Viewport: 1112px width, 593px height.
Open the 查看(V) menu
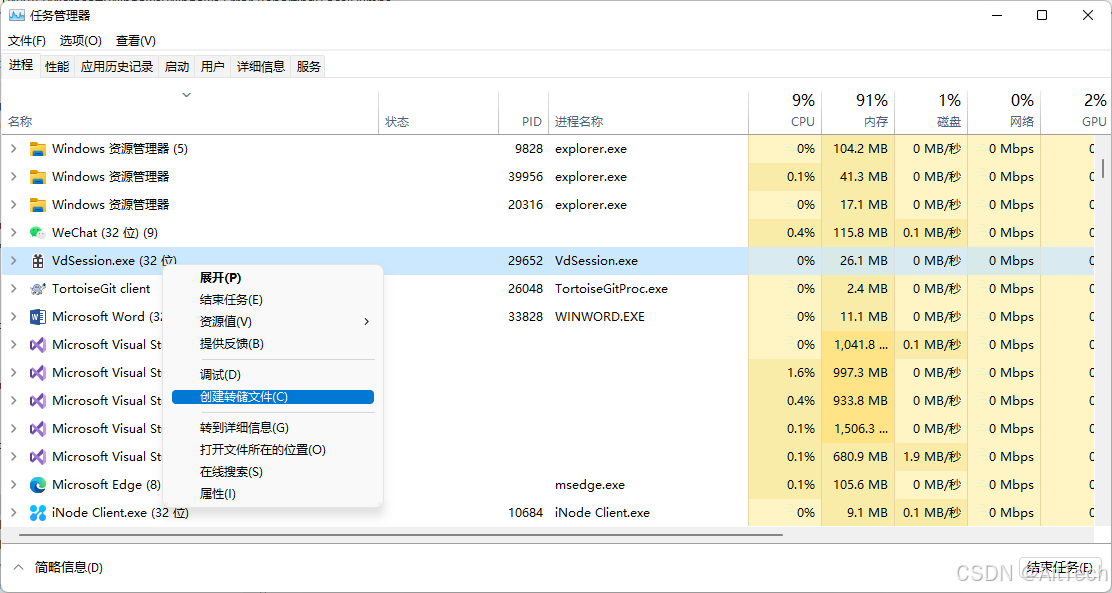coord(136,41)
